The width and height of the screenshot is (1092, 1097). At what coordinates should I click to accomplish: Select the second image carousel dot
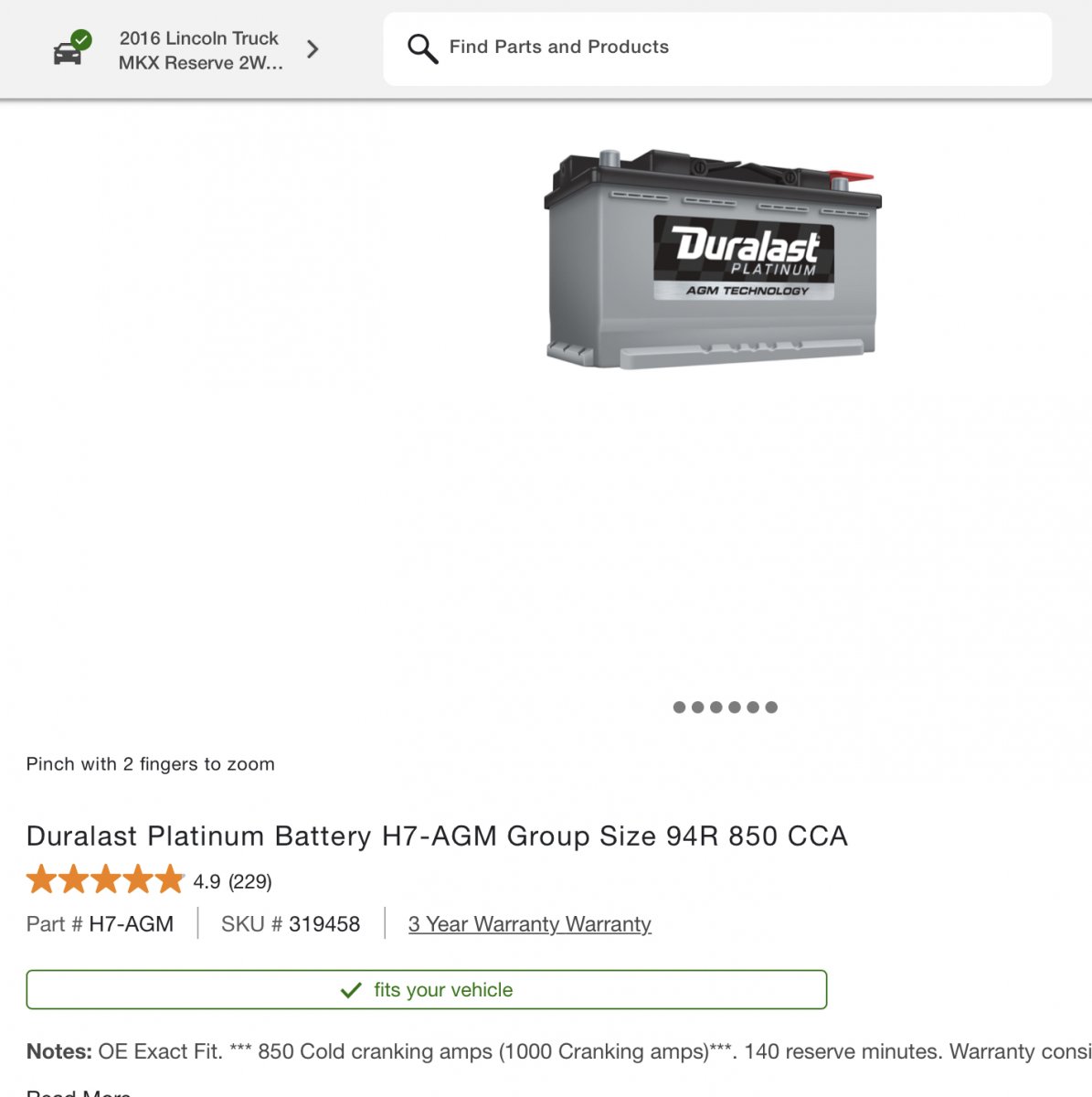tap(697, 707)
